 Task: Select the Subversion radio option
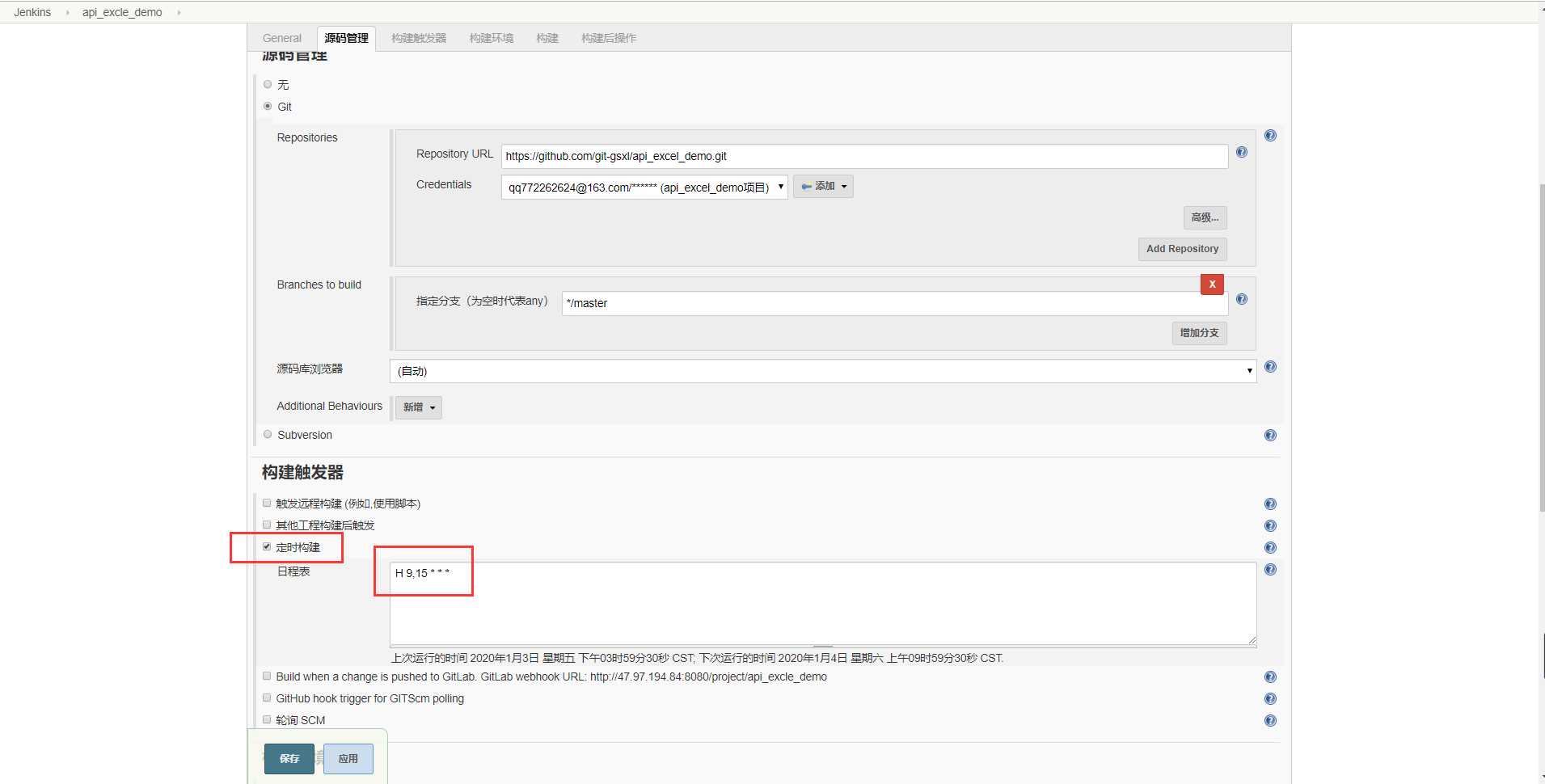coord(268,434)
